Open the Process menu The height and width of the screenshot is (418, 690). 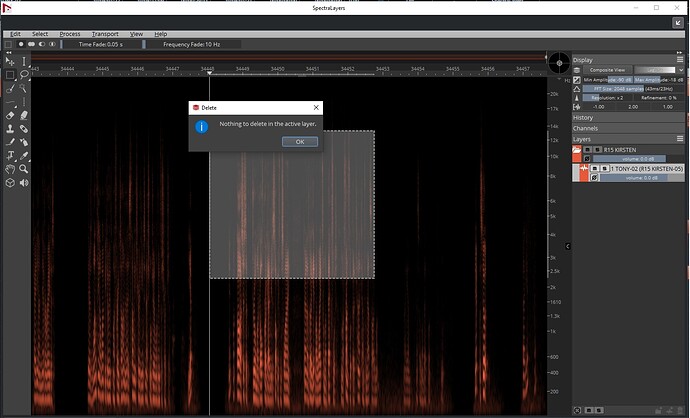click(70, 34)
